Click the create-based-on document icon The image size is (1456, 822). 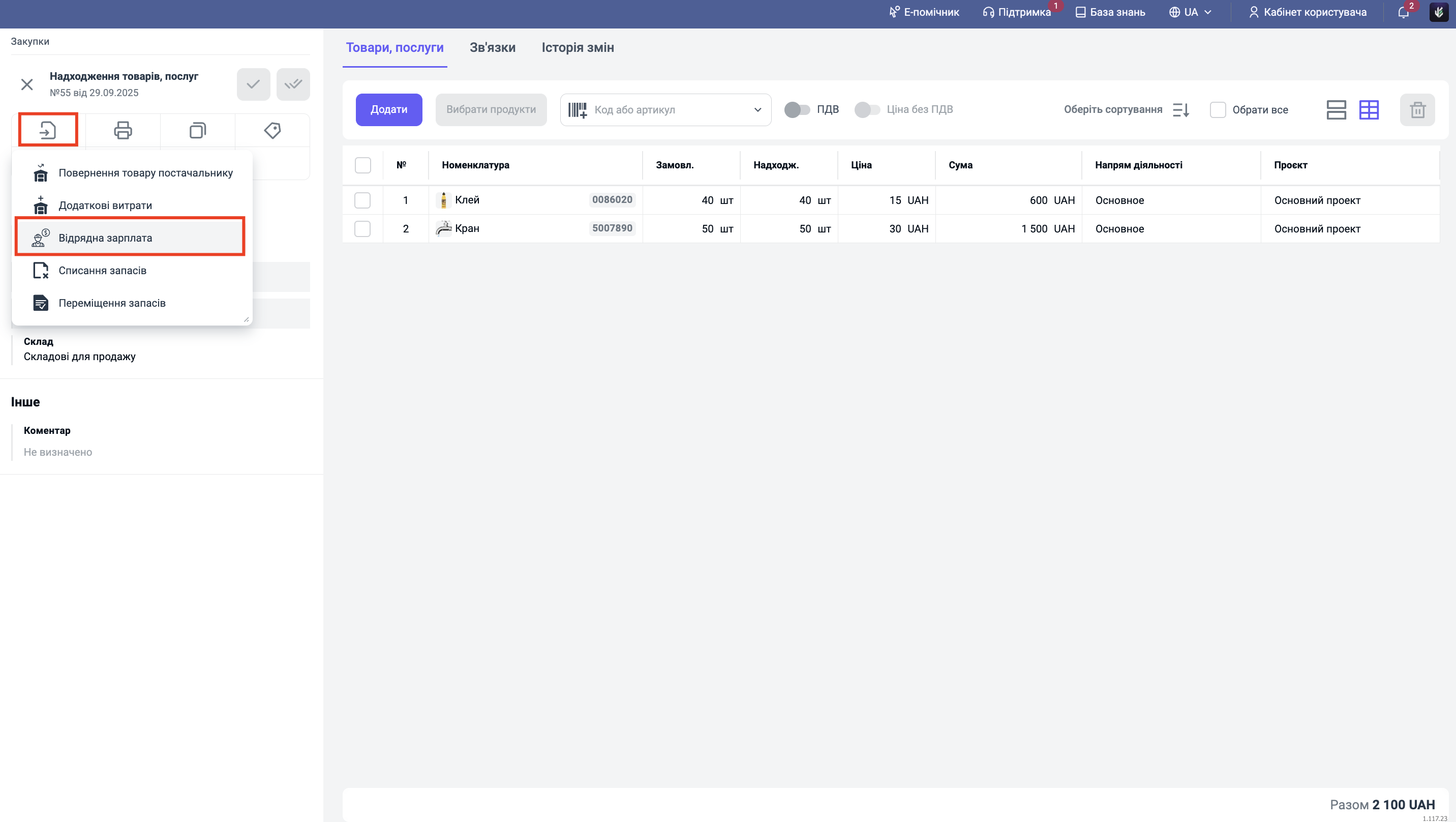click(48, 131)
